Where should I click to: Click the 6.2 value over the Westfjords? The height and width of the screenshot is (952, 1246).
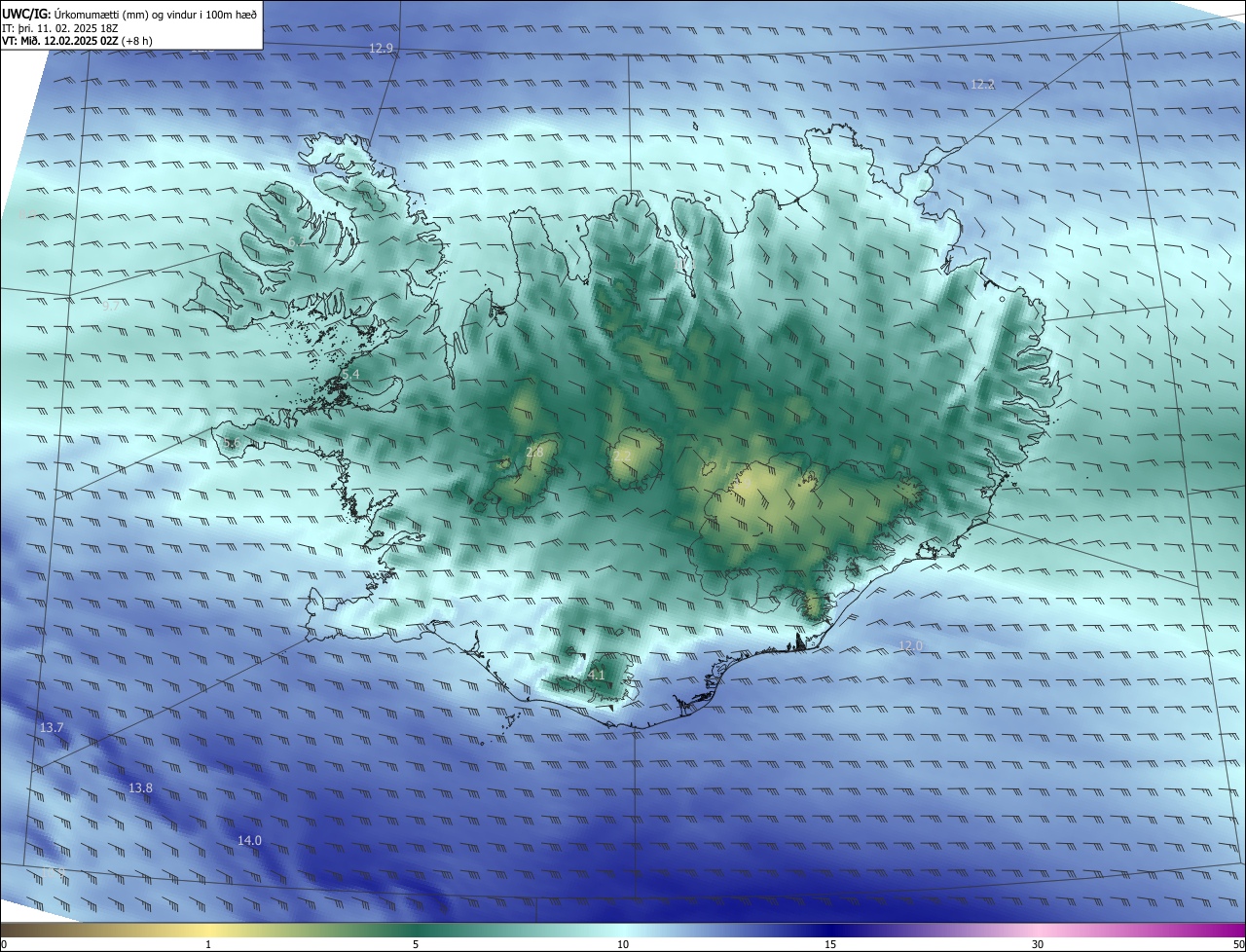coord(297,241)
